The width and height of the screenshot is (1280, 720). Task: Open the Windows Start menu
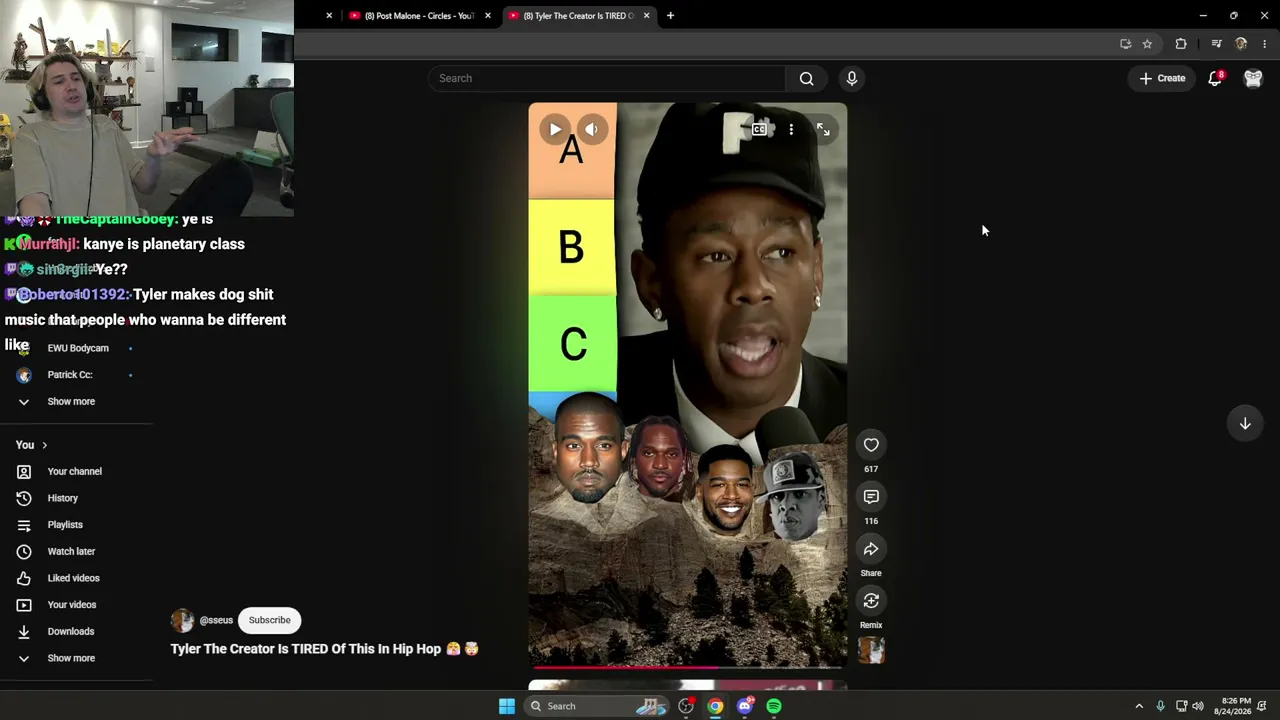pos(507,706)
